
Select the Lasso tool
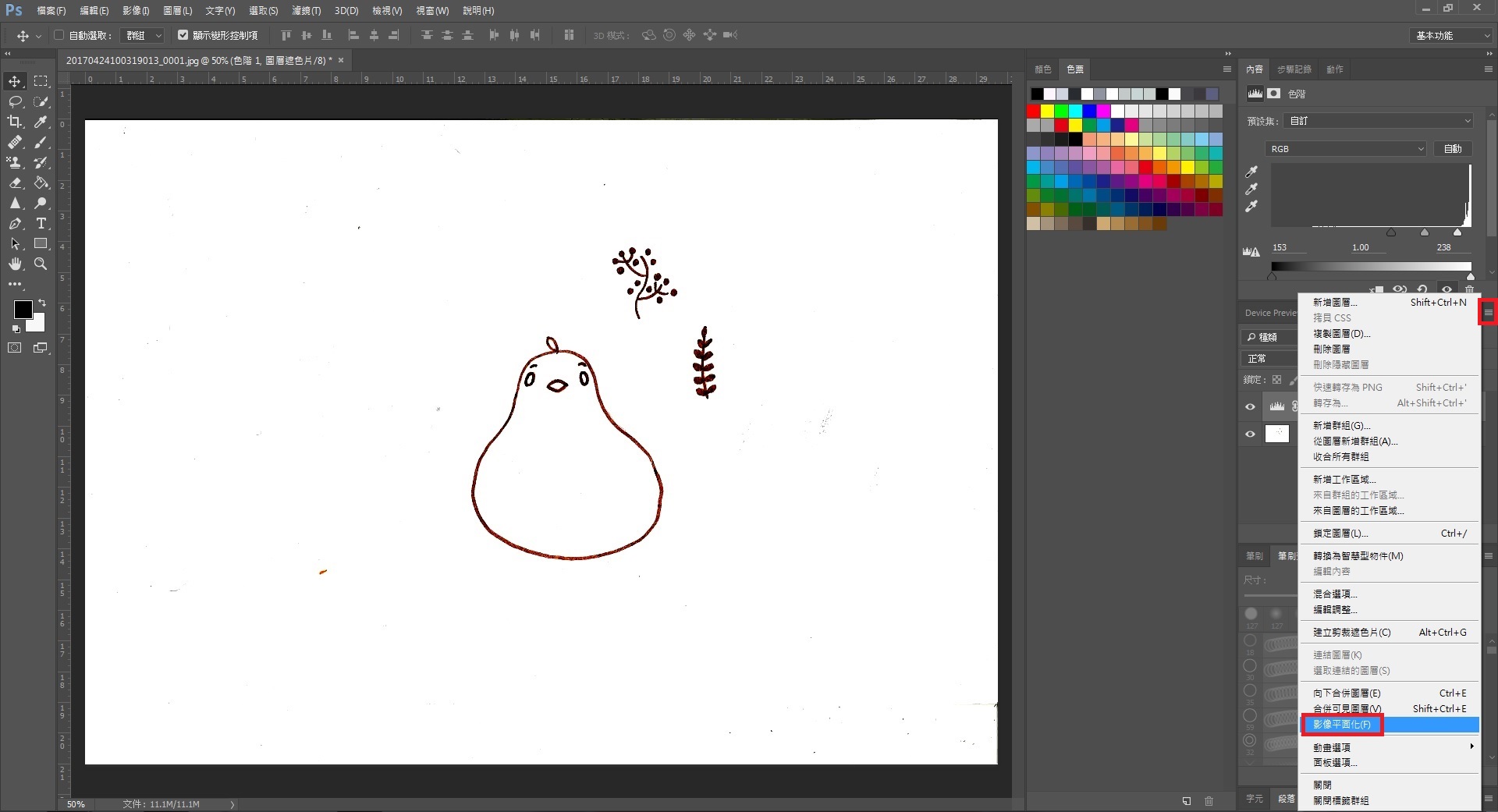(x=15, y=101)
